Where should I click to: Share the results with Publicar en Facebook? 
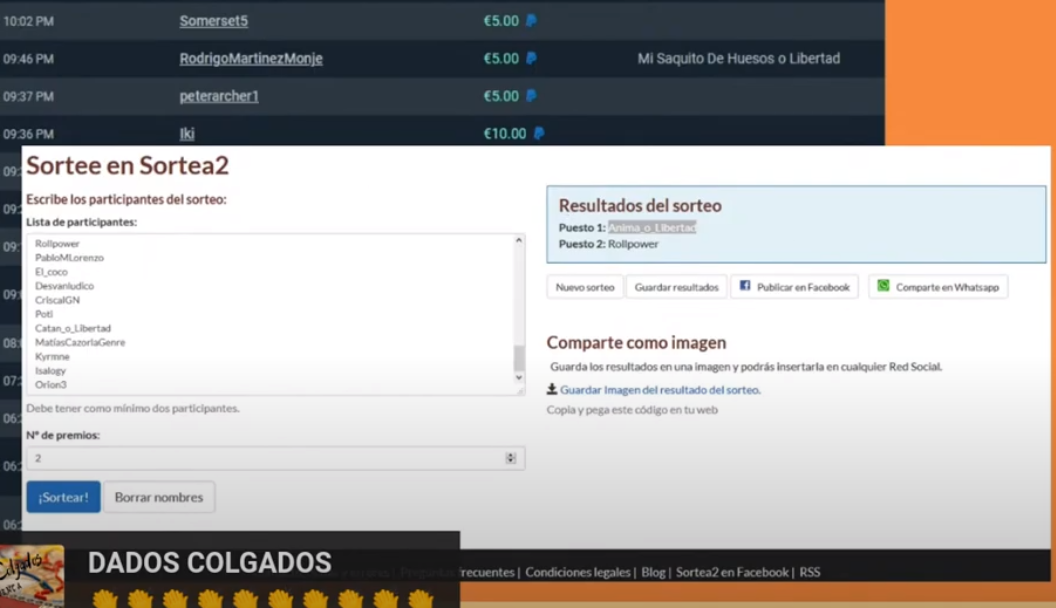pyautogui.click(x=795, y=287)
